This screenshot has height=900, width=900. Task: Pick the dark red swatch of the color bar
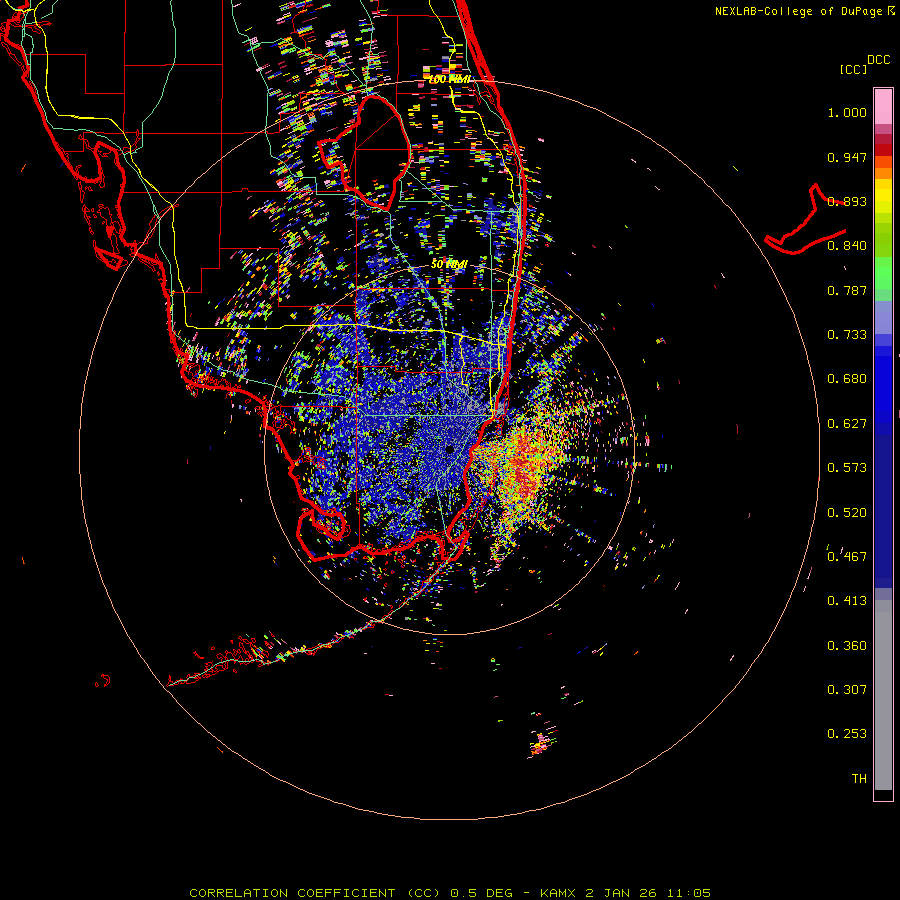[x=883, y=149]
